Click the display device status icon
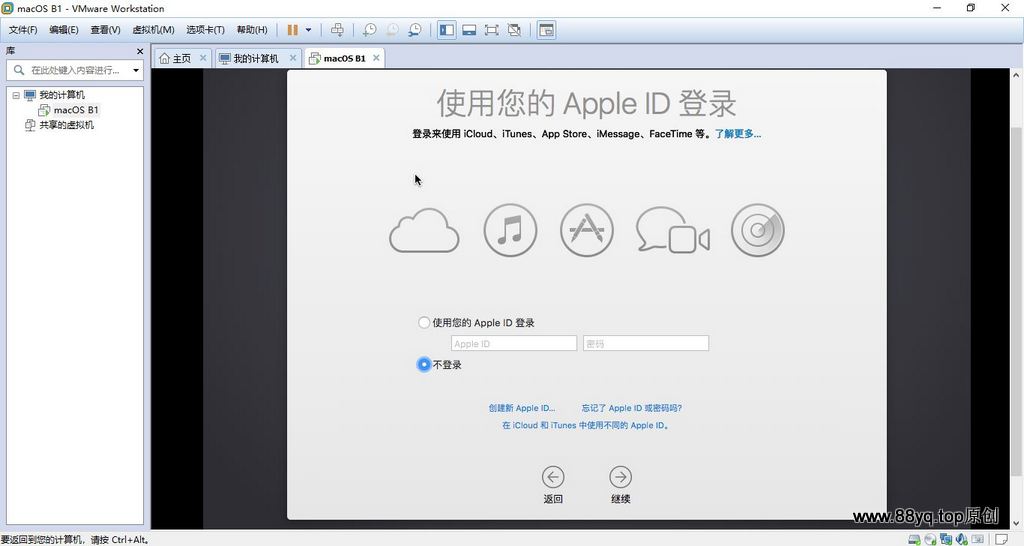Viewport: 1024px width, 546px height. coord(978,539)
